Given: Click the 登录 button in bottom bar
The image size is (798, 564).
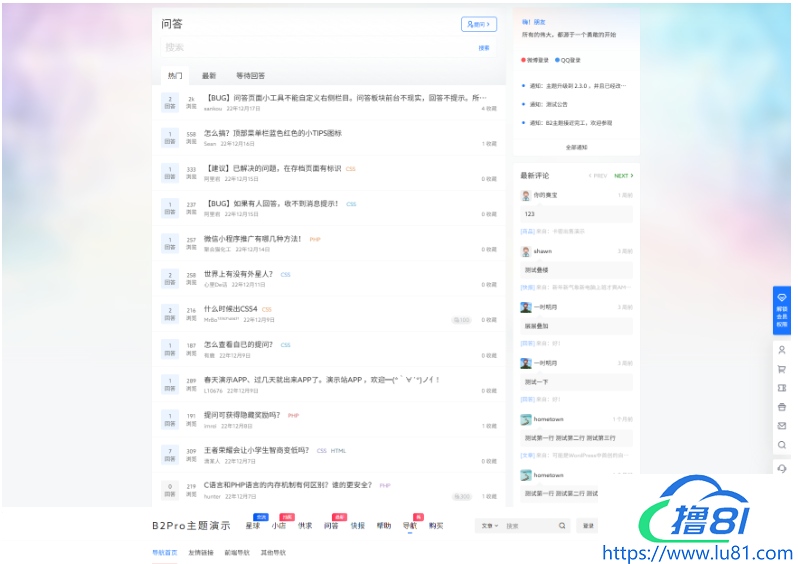Looking at the screenshot, I should click(x=589, y=525).
